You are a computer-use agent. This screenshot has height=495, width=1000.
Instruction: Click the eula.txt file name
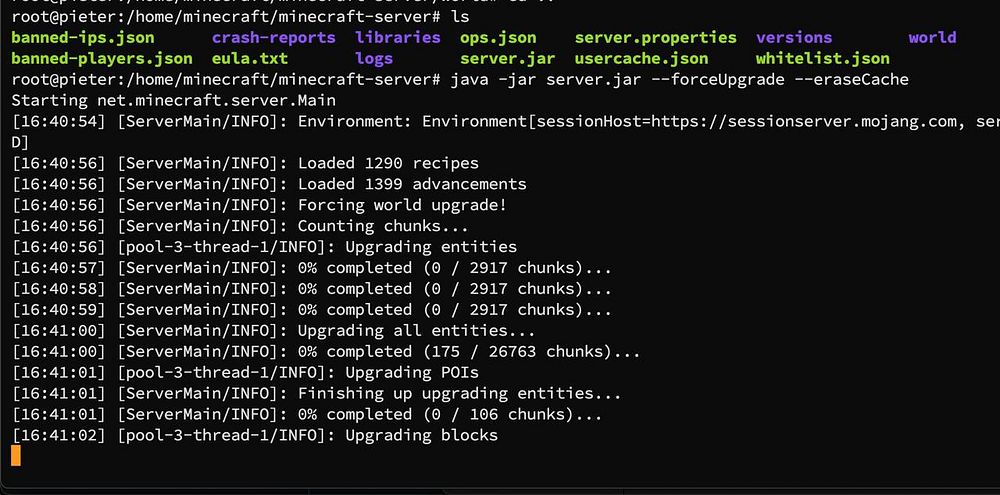[250, 59]
